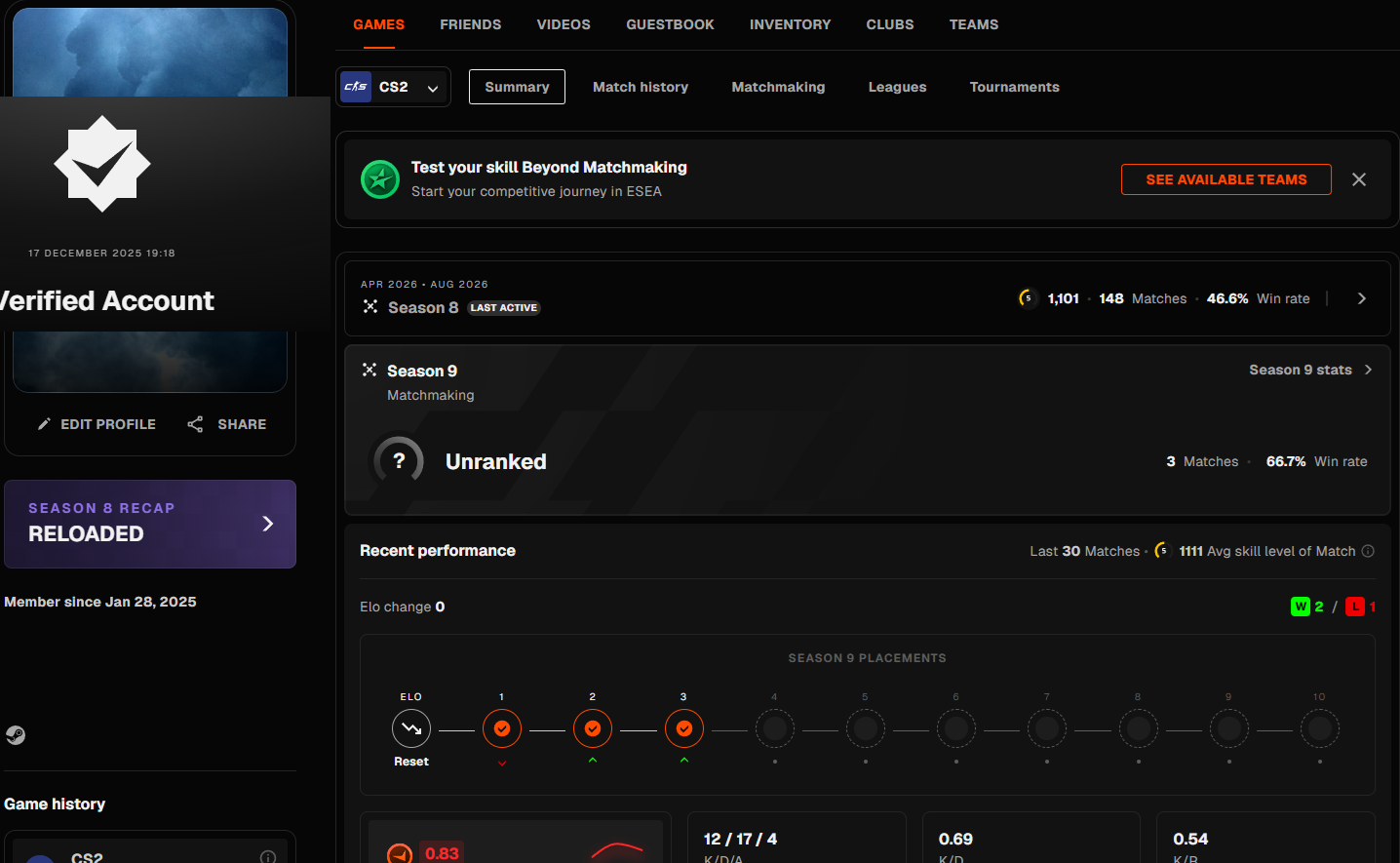The width and height of the screenshot is (1400, 863).
Task: Click the Verified Account checkmark badge
Action: point(102,164)
